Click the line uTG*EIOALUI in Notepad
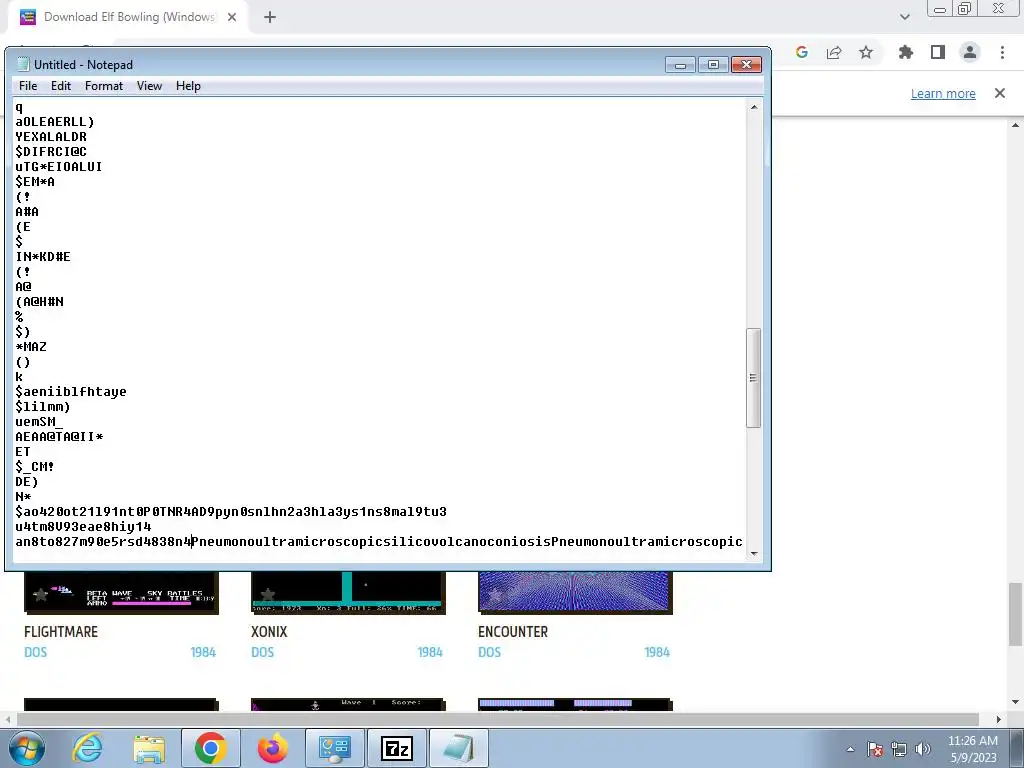The image size is (1024, 768). [59, 167]
